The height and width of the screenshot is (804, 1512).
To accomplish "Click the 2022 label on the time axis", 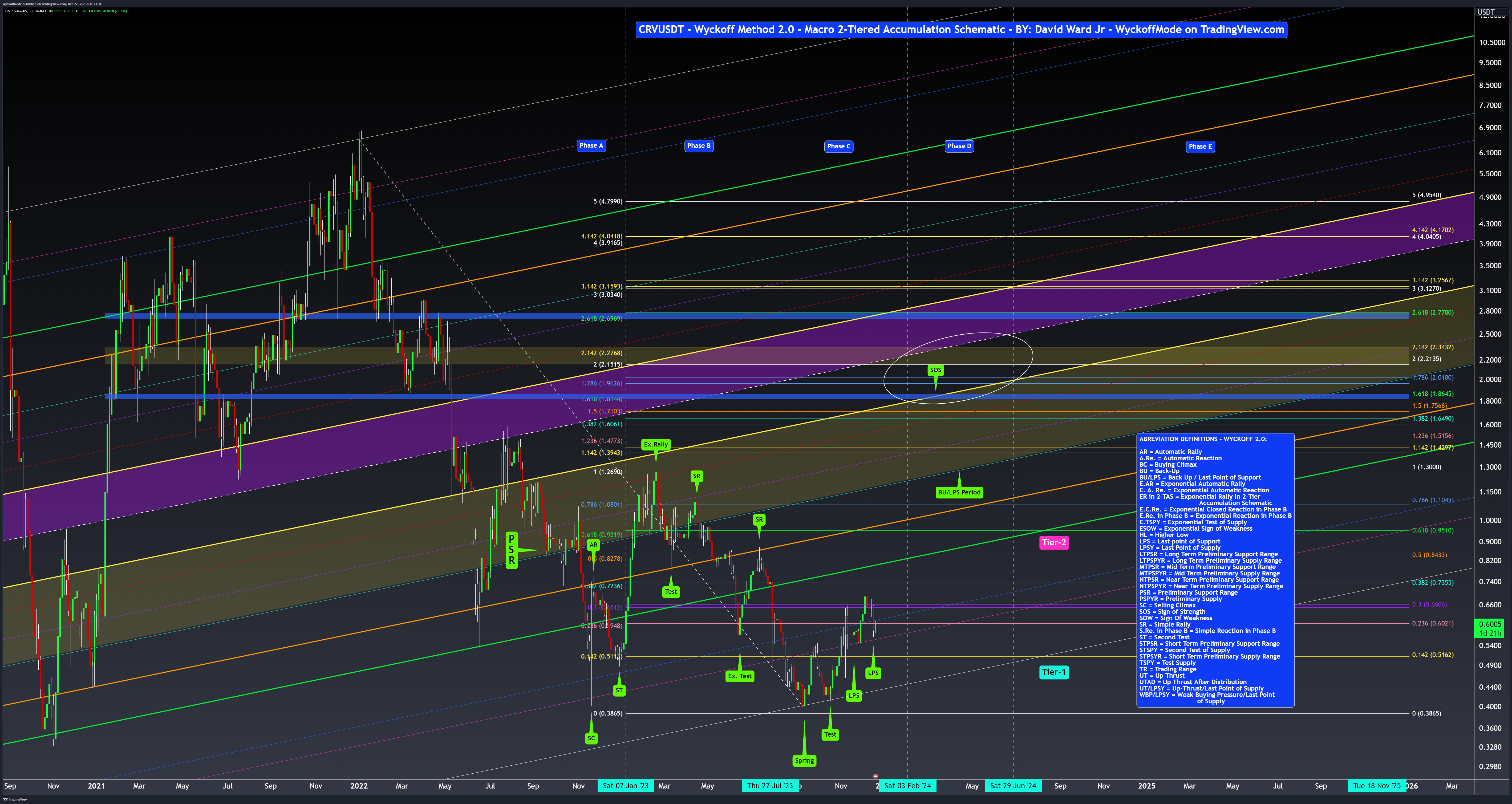I will point(359,786).
